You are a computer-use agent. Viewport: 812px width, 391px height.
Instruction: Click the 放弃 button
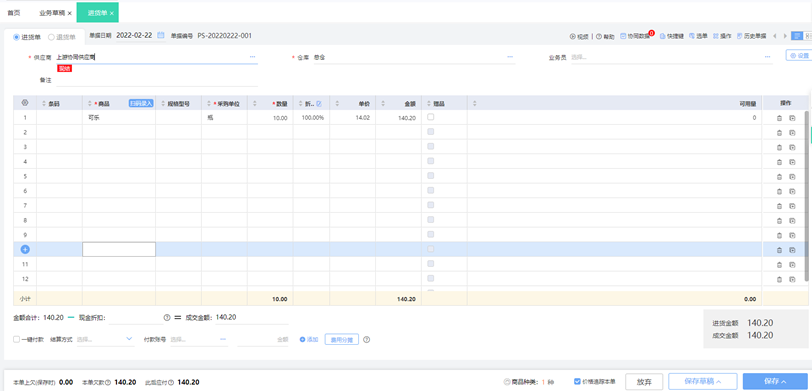tap(644, 381)
